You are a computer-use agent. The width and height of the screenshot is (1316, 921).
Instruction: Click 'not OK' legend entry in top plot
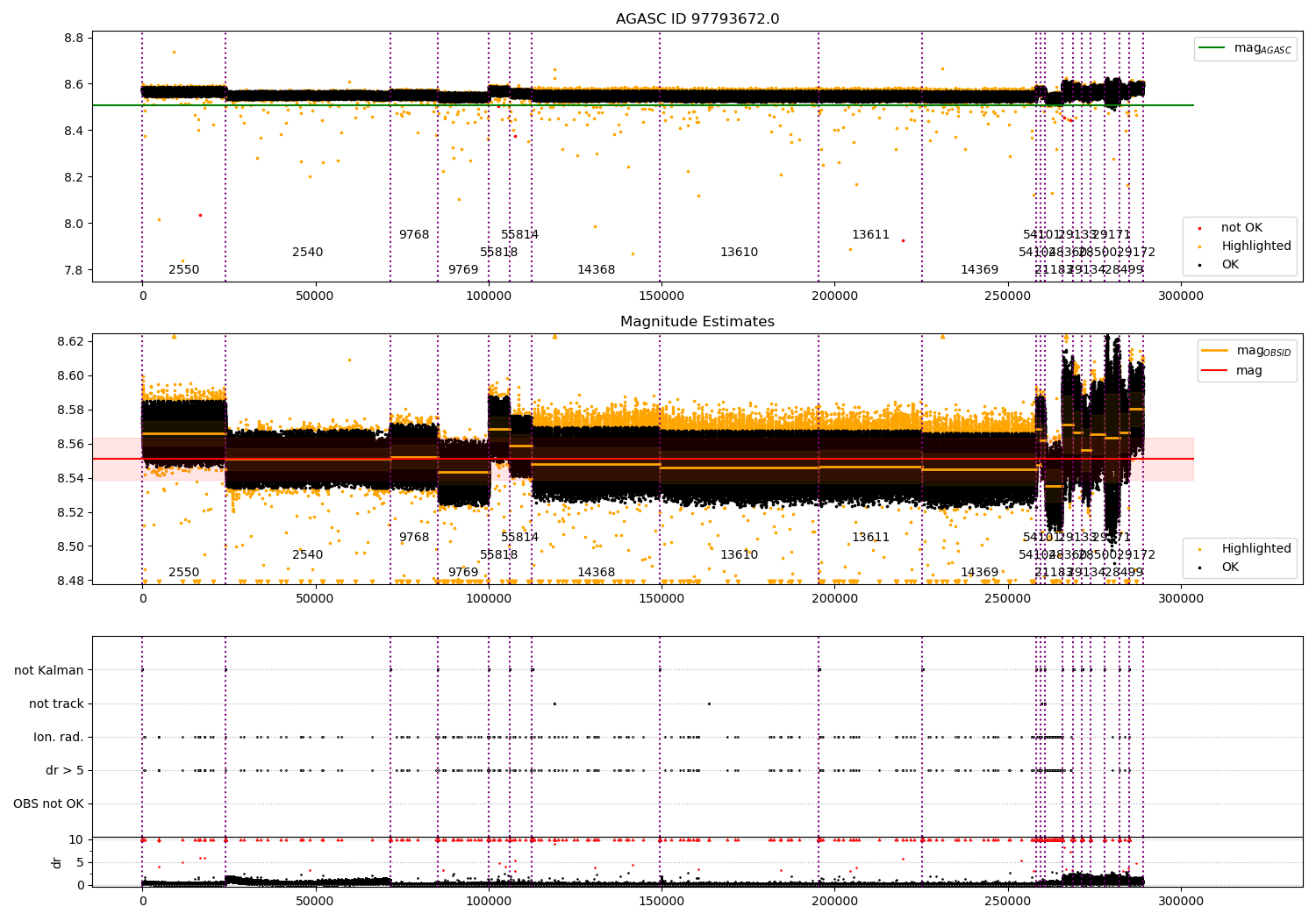[x=1232, y=228]
